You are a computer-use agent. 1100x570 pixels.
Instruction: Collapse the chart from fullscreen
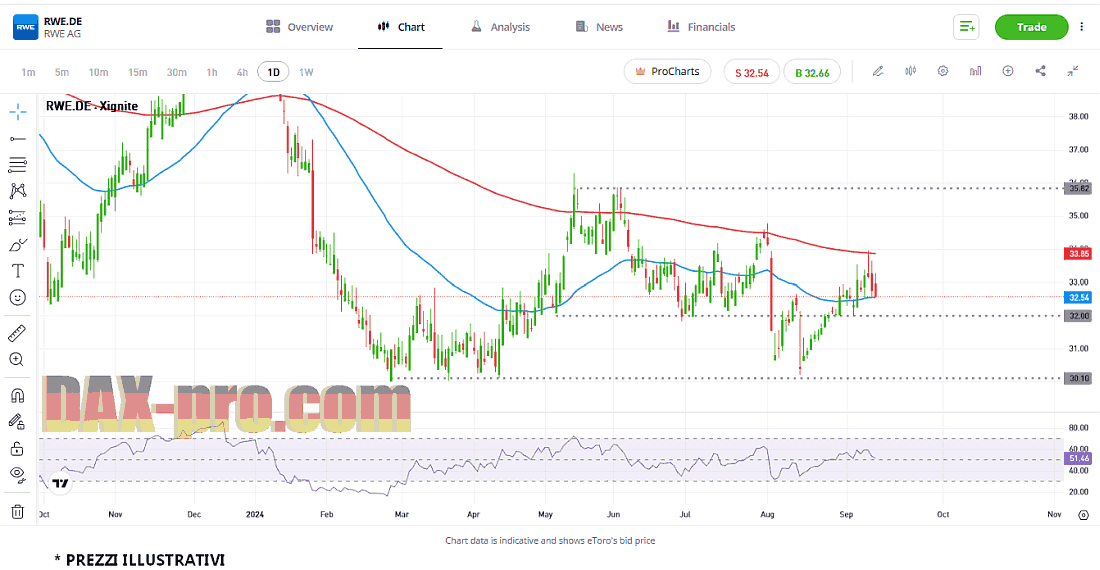coord(1073,71)
